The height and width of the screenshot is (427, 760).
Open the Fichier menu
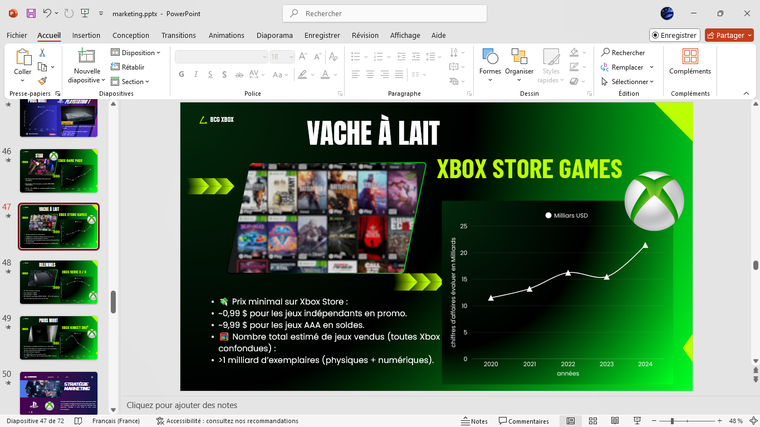point(16,35)
